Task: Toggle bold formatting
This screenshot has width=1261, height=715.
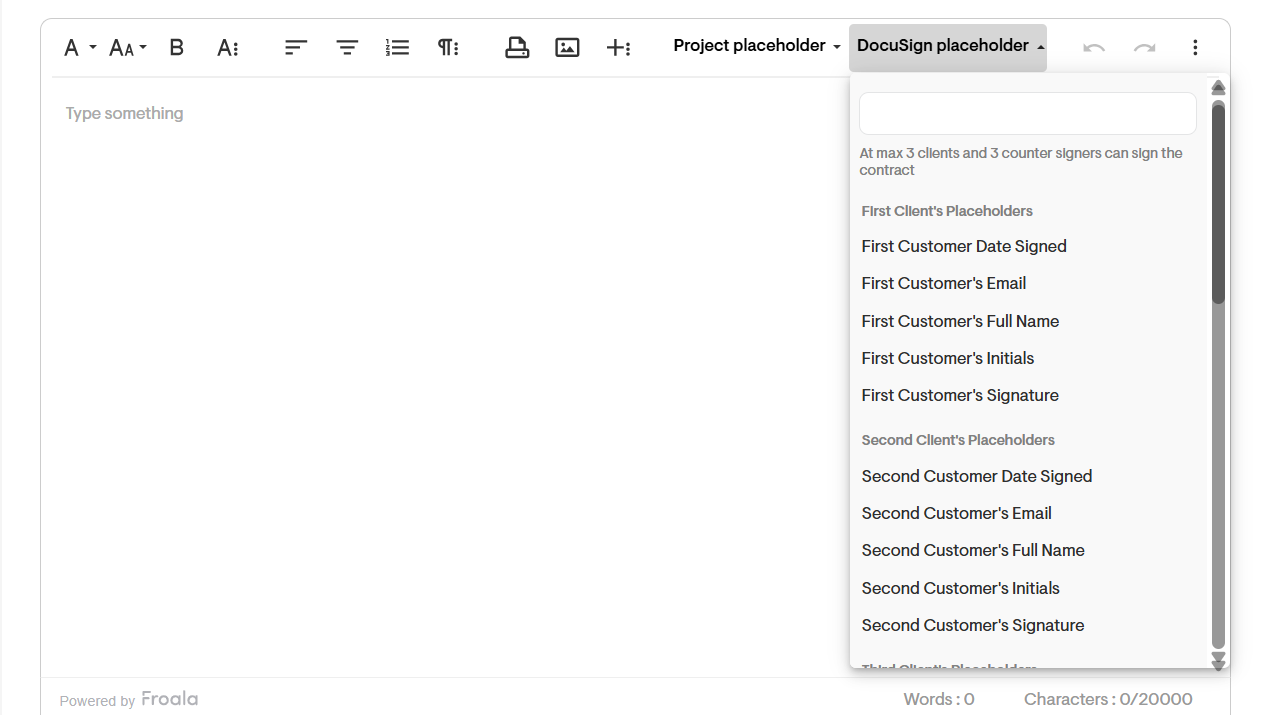Action: click(x=177, y=47)
